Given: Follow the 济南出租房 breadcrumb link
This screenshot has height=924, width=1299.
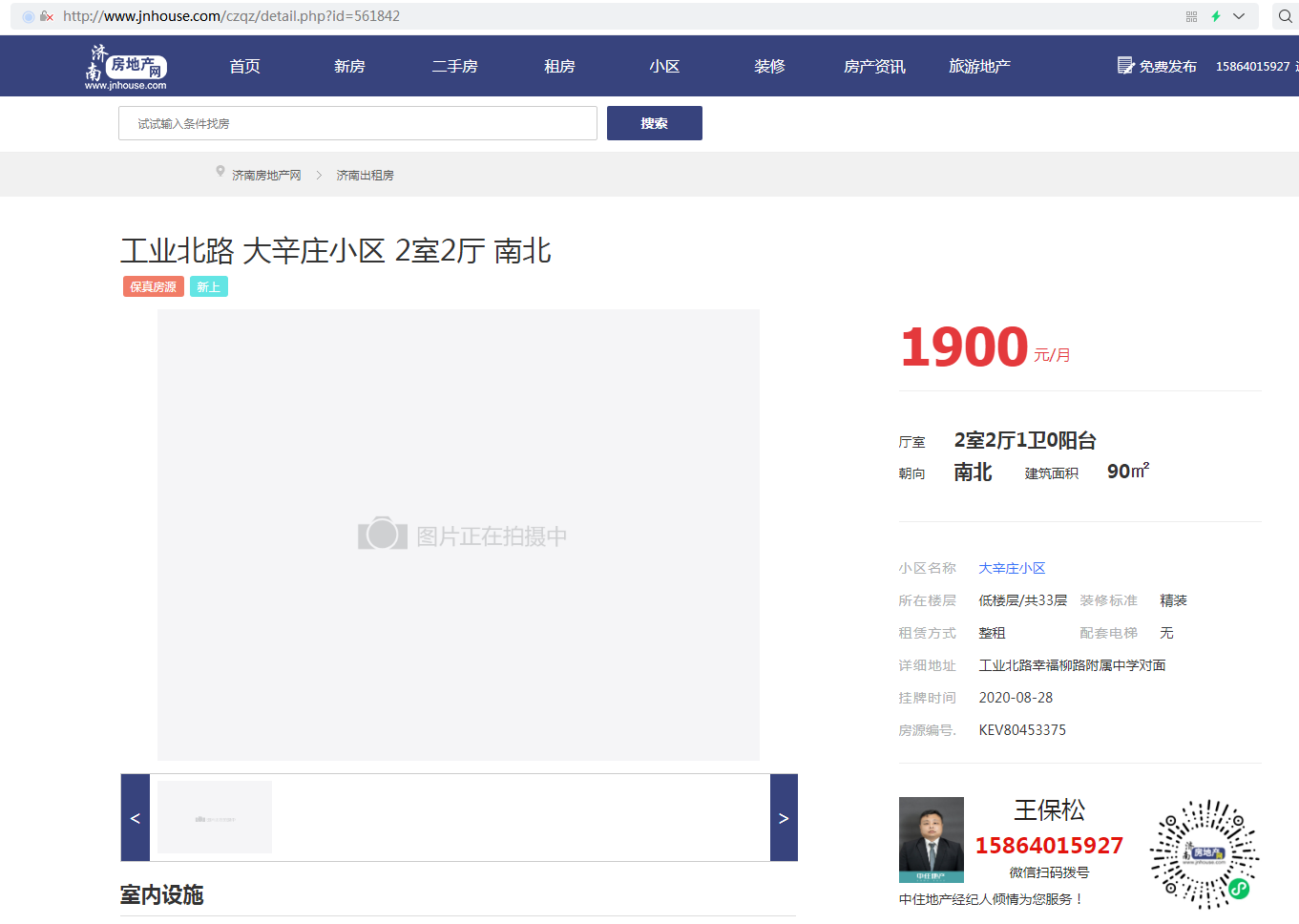Looking at the screenshot, I should (x=365, y=176).
